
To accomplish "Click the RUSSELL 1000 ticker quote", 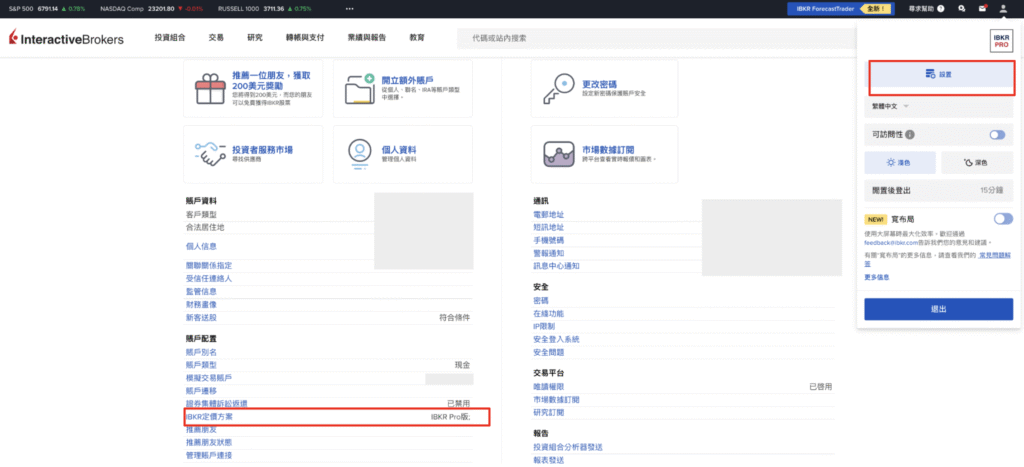I will click(x=263, y=9).
